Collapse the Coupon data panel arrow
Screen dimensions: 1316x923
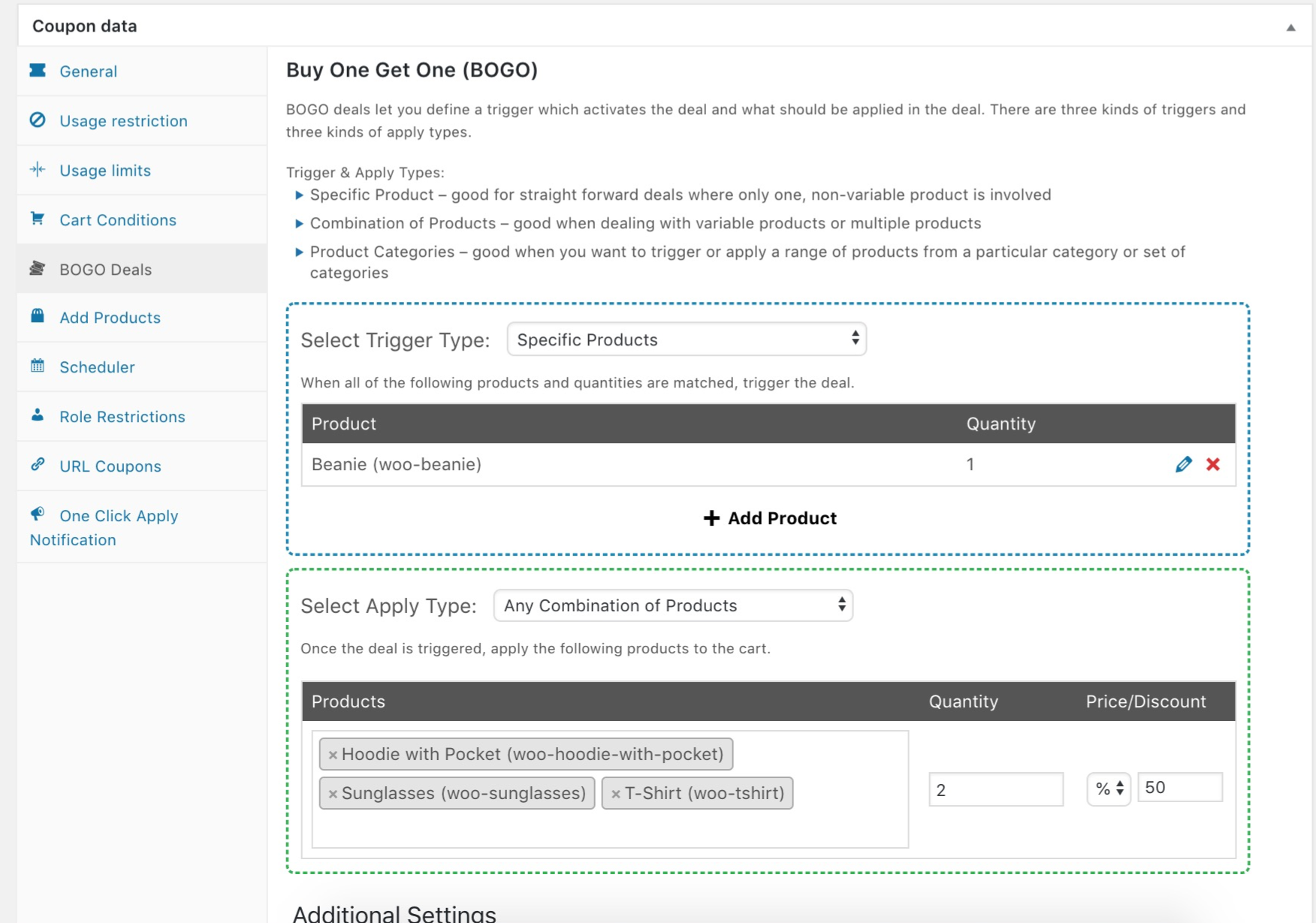(1290, 27)
